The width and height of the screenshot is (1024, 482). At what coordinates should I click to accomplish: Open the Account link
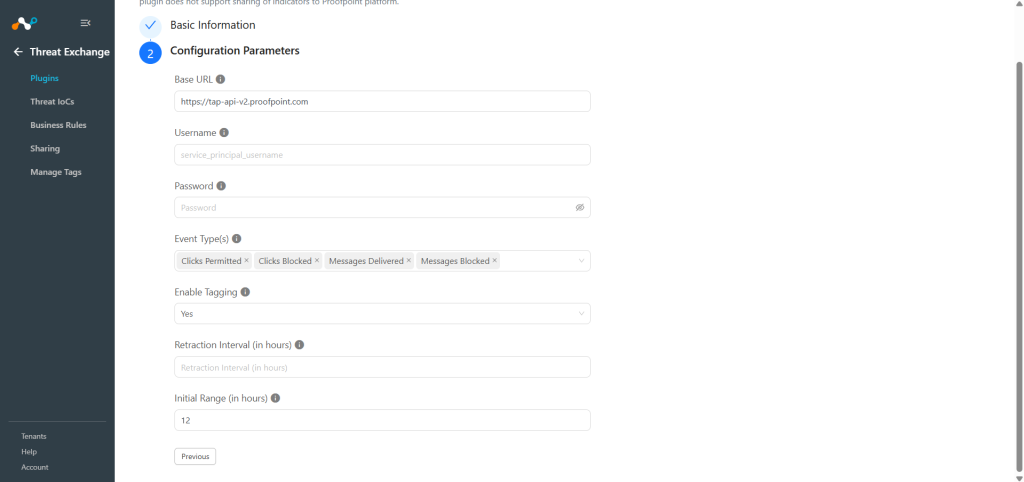pyautogui.click(x=35, y=468)
